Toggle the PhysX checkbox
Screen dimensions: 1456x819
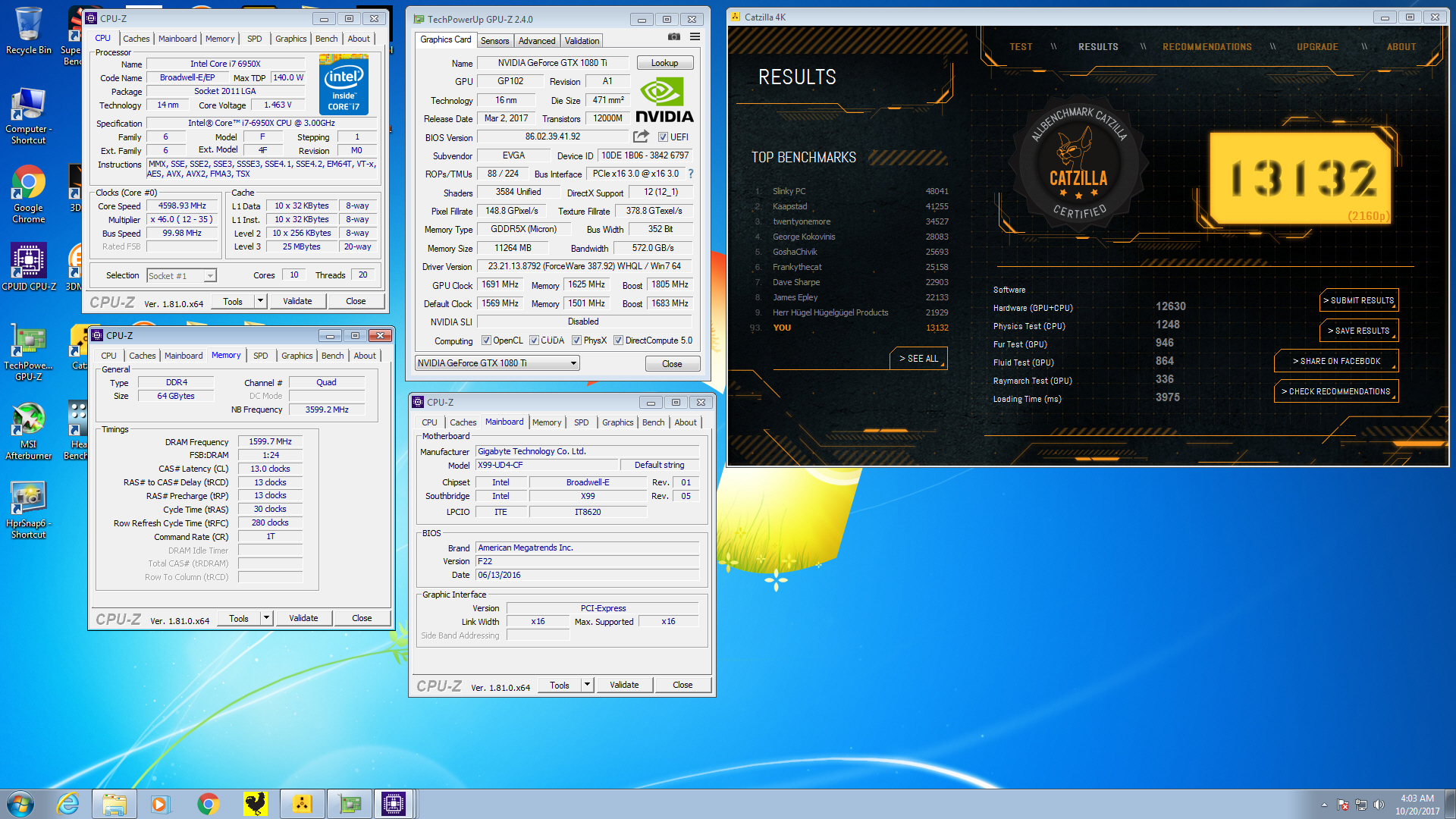(576, 340)
